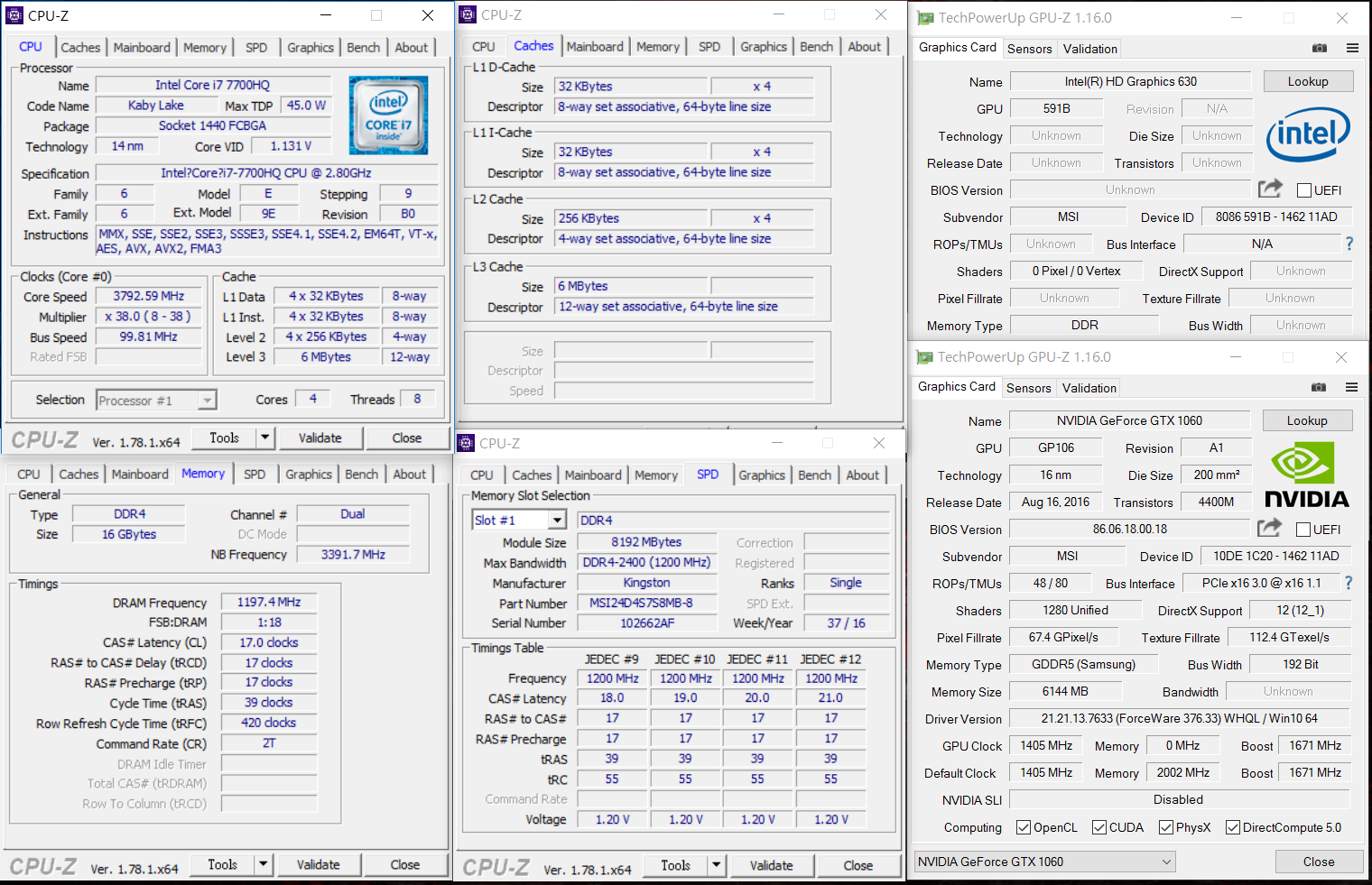Viewport: 1372px width, 885px height.
Task: Open Bench tab in the CPU-Z Memory window
Action: pos(362,475)
